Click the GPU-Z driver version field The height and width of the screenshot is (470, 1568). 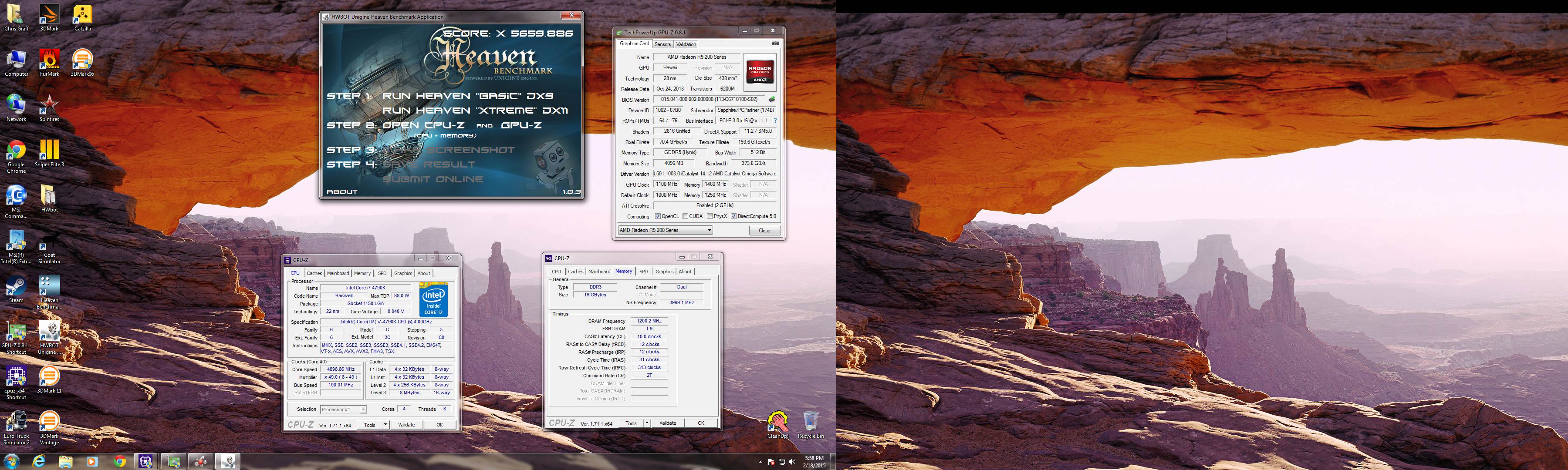click(x=715, y=174)
